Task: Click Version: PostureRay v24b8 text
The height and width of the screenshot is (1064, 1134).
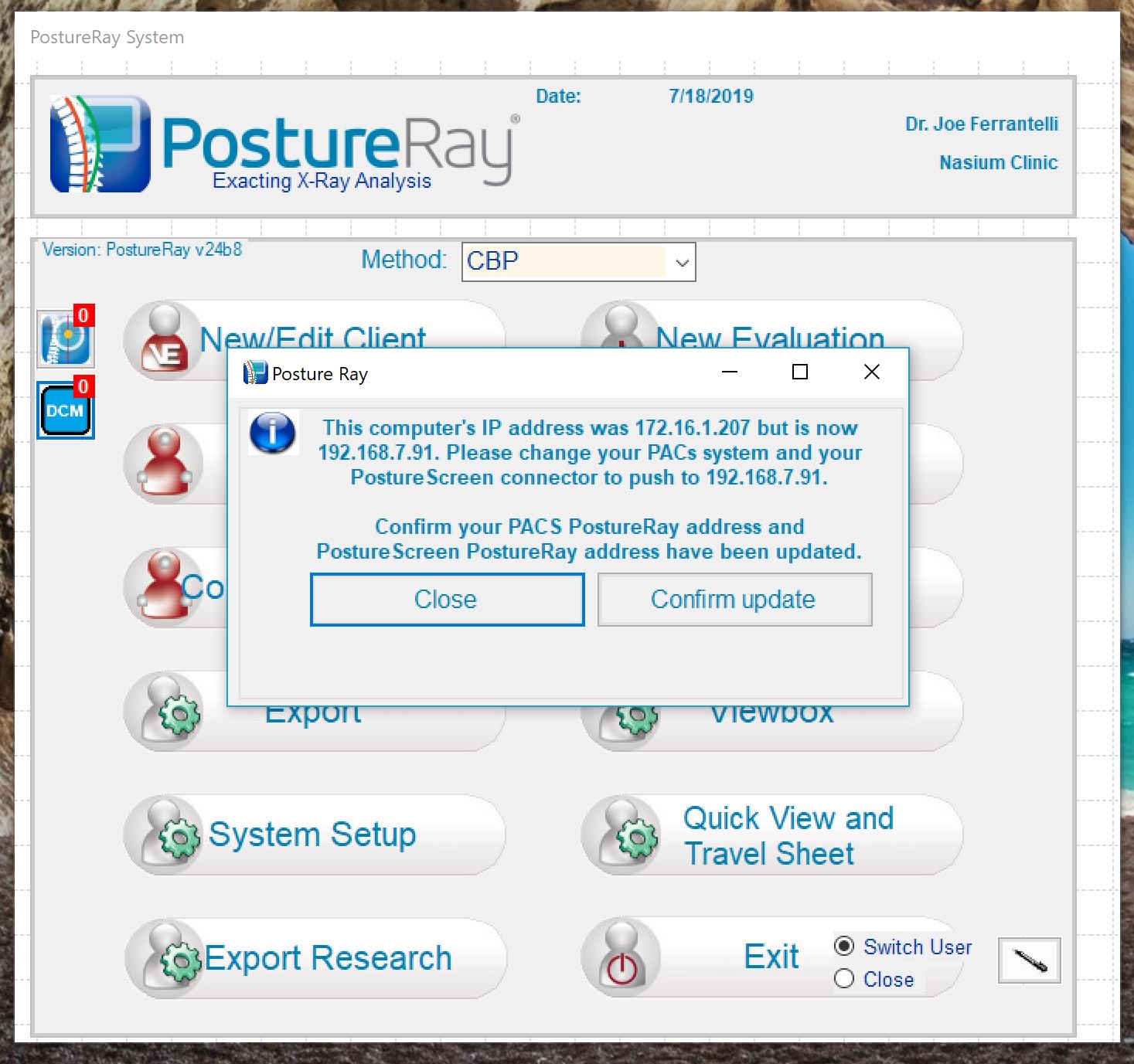Action: click(x=142, y=250)
